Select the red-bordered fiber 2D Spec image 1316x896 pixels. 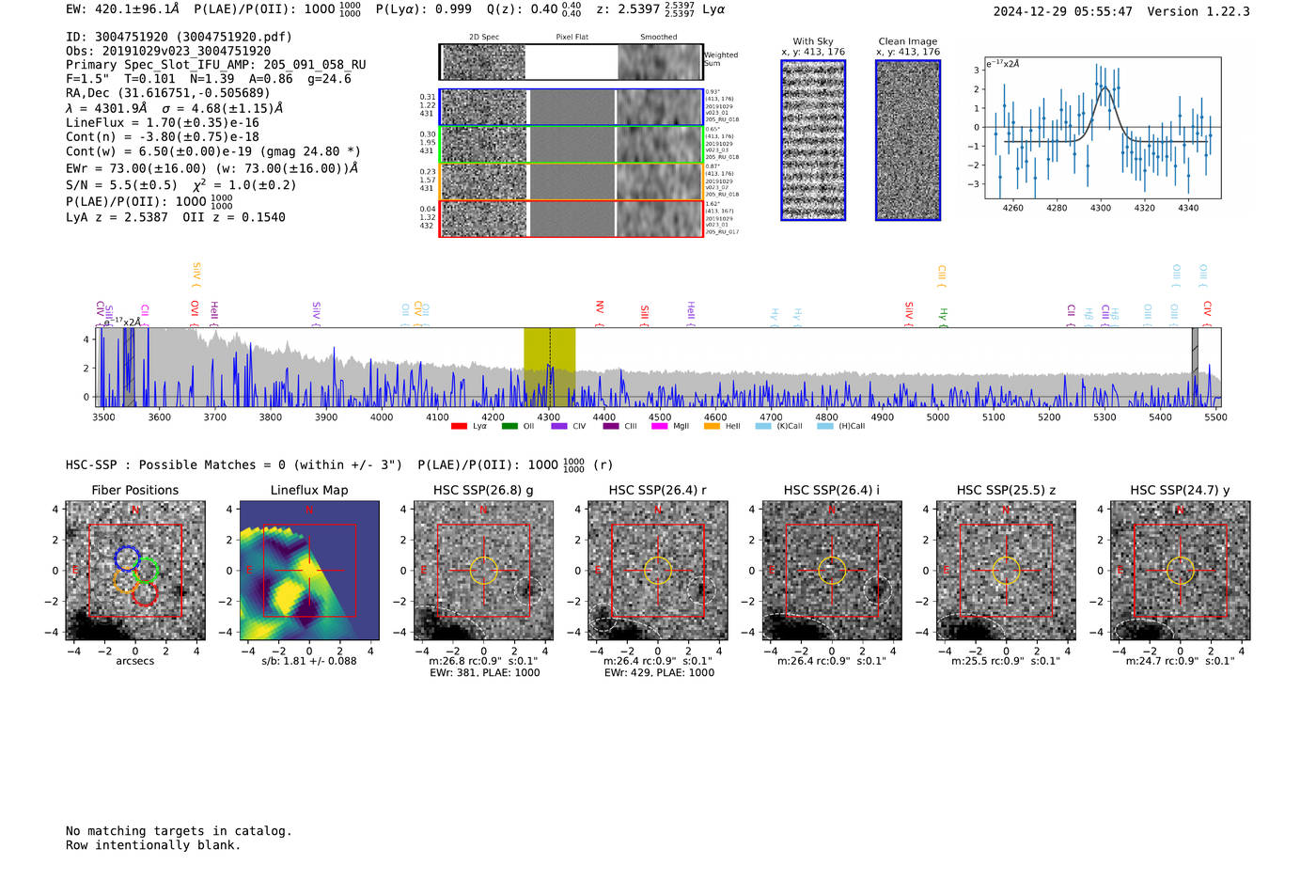(483, 219)
